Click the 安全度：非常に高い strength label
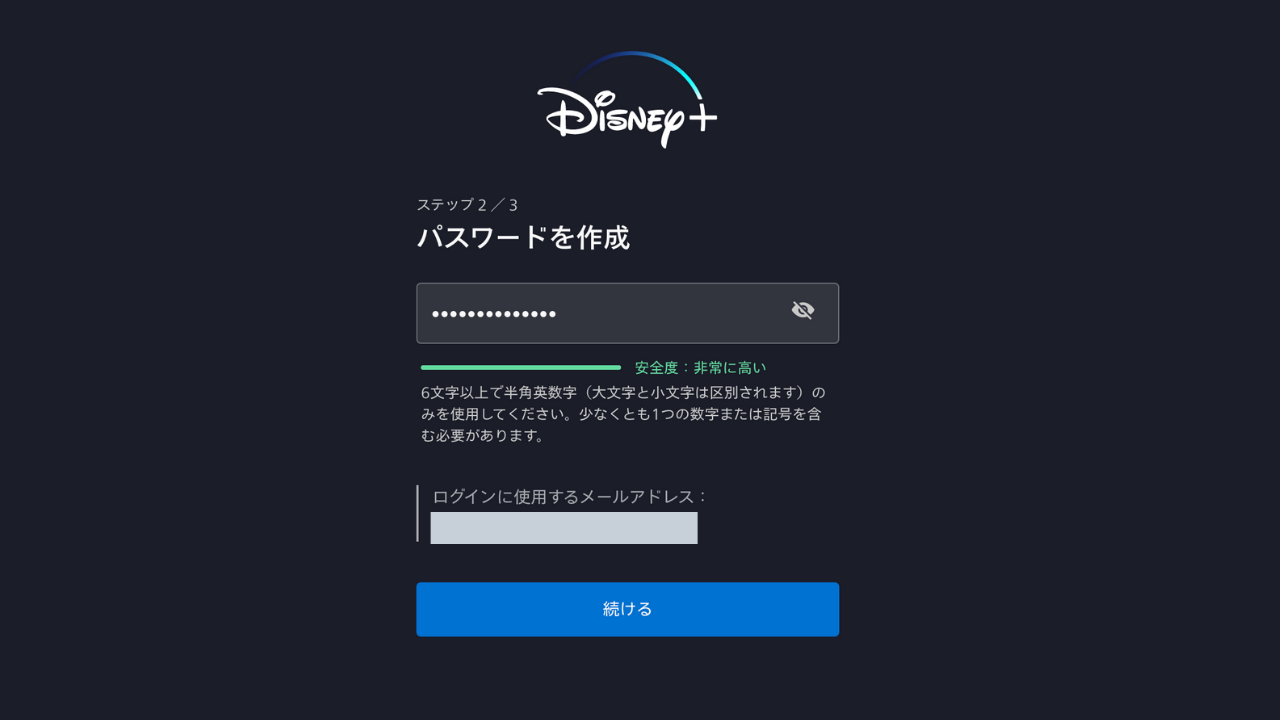Viewport: 1280px width, 720px height. (700, 367)
